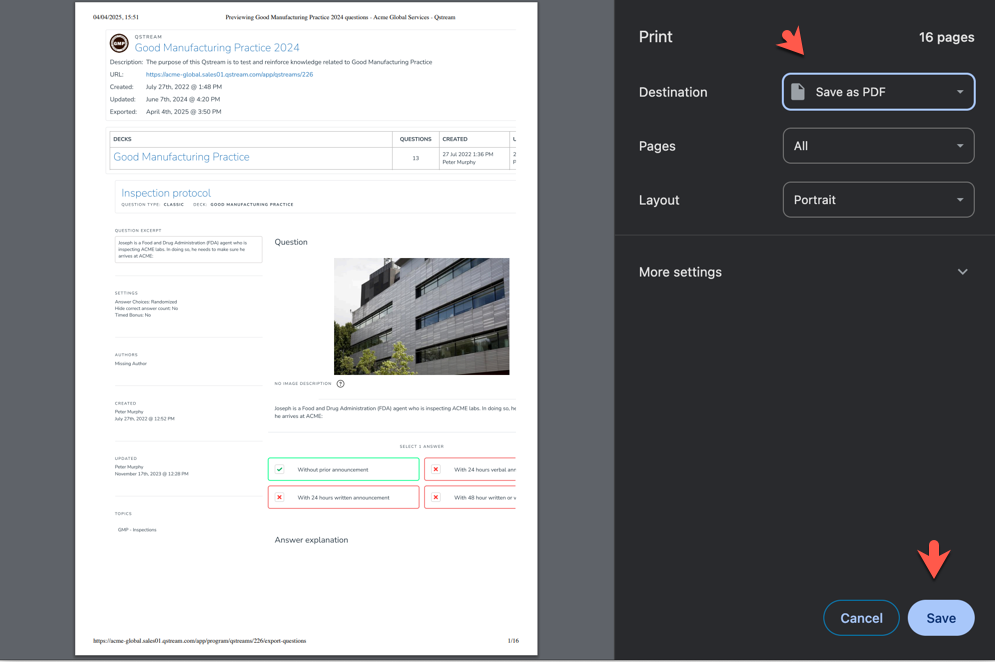
Task: Click the green checkmark on Without prior announcement
Action: tap(280, 470)
